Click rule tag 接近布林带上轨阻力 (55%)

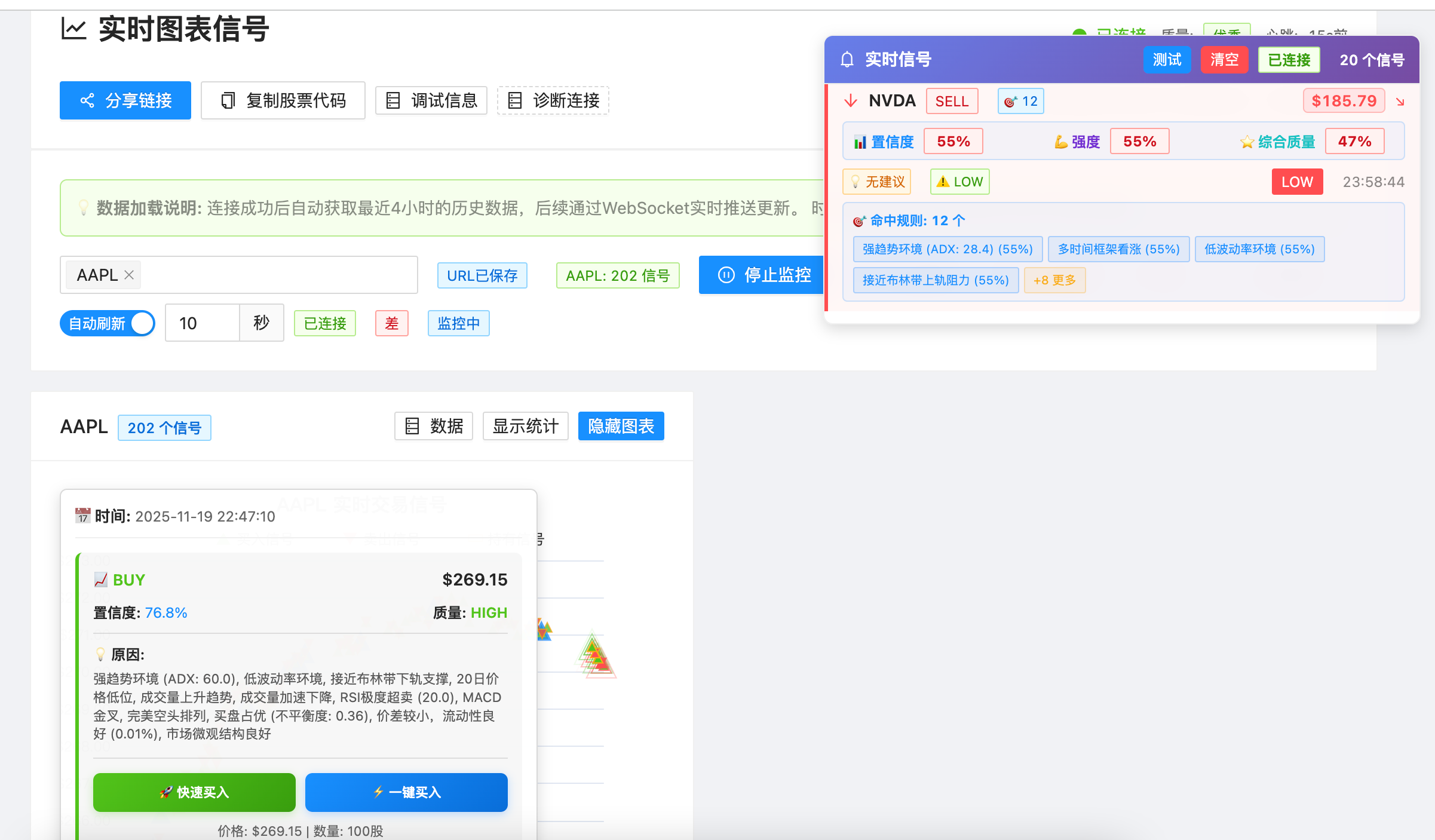point(936,280)
